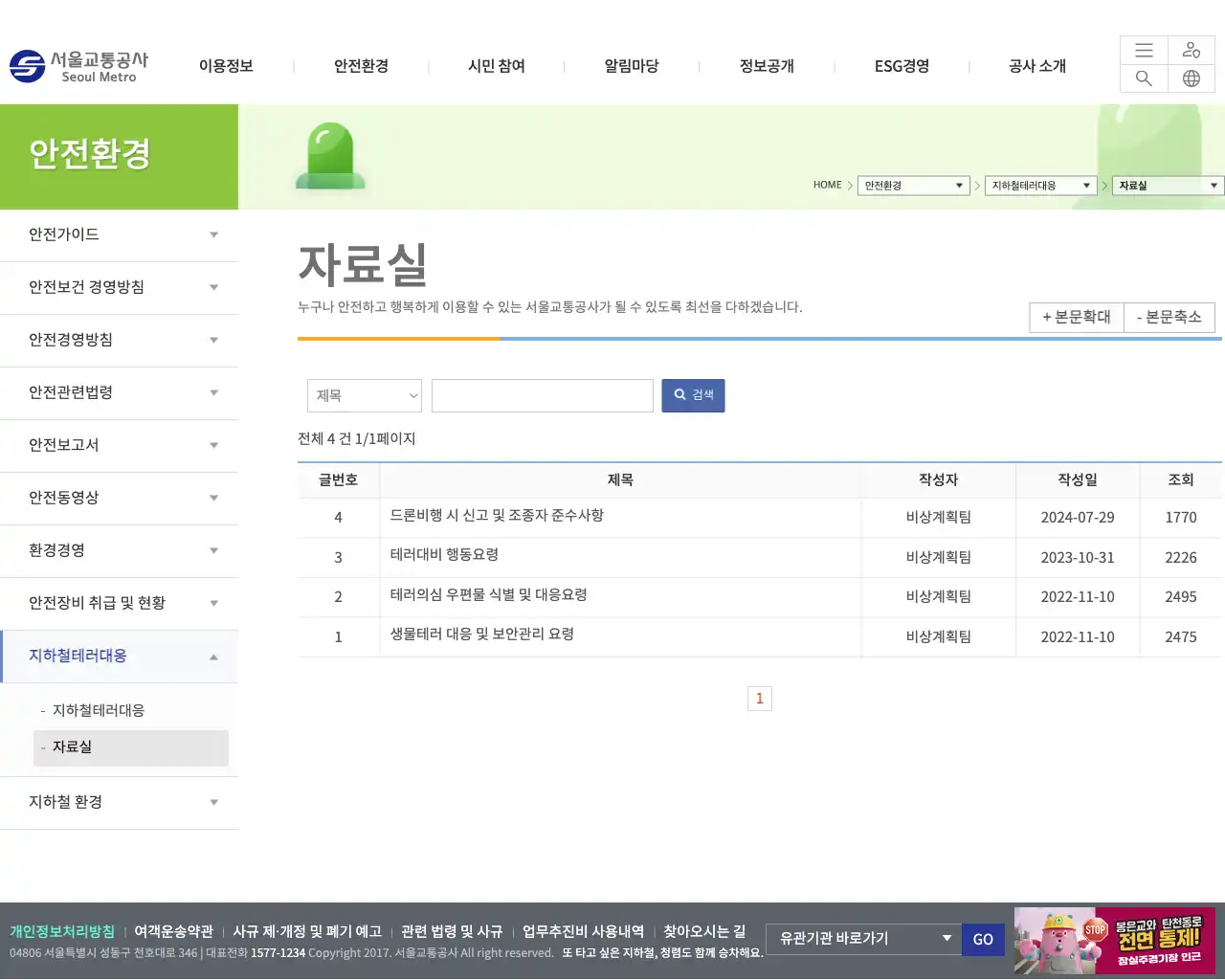Open the hamburger menu icon
The width and height of the screenshot is (1225, 980).
pyautogui.click(x=1144, y=51)
